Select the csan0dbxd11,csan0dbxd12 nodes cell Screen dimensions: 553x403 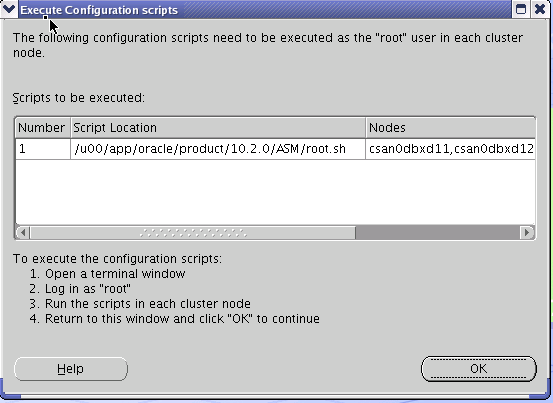pyautogui.click(x=450, y=149)
